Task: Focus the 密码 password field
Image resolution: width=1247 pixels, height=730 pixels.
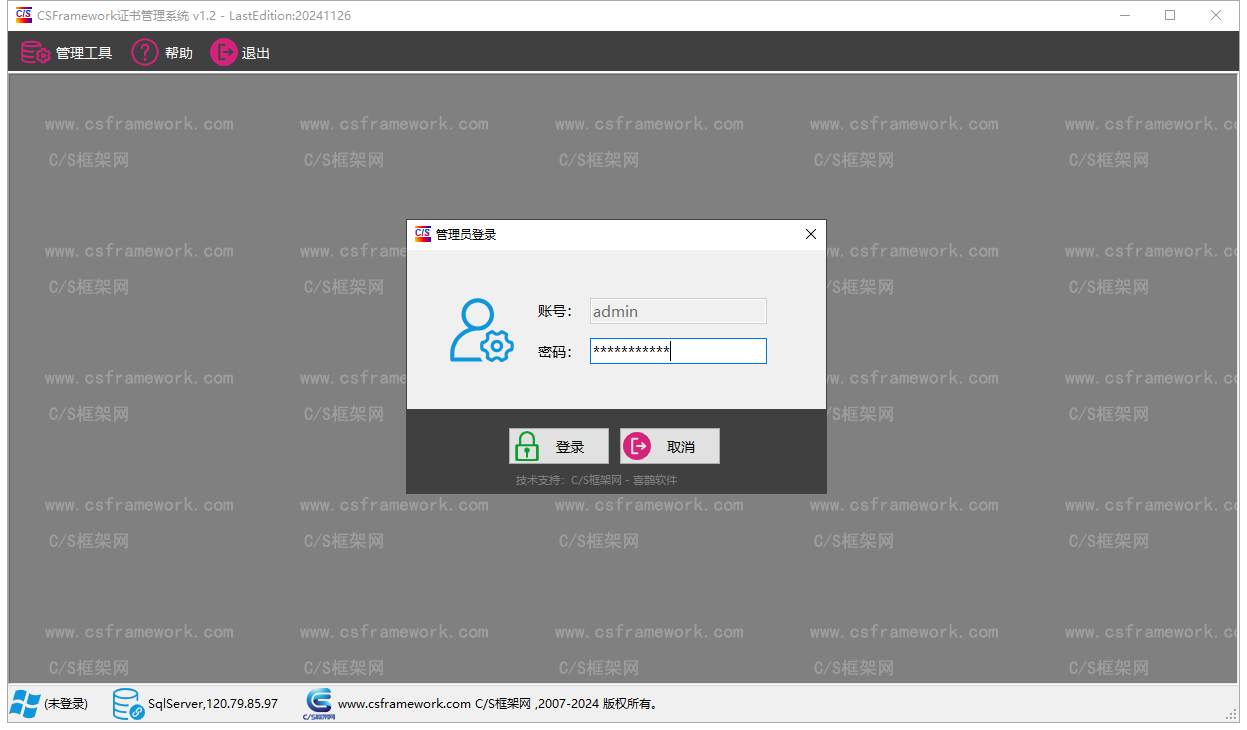Action: point(678,351)
